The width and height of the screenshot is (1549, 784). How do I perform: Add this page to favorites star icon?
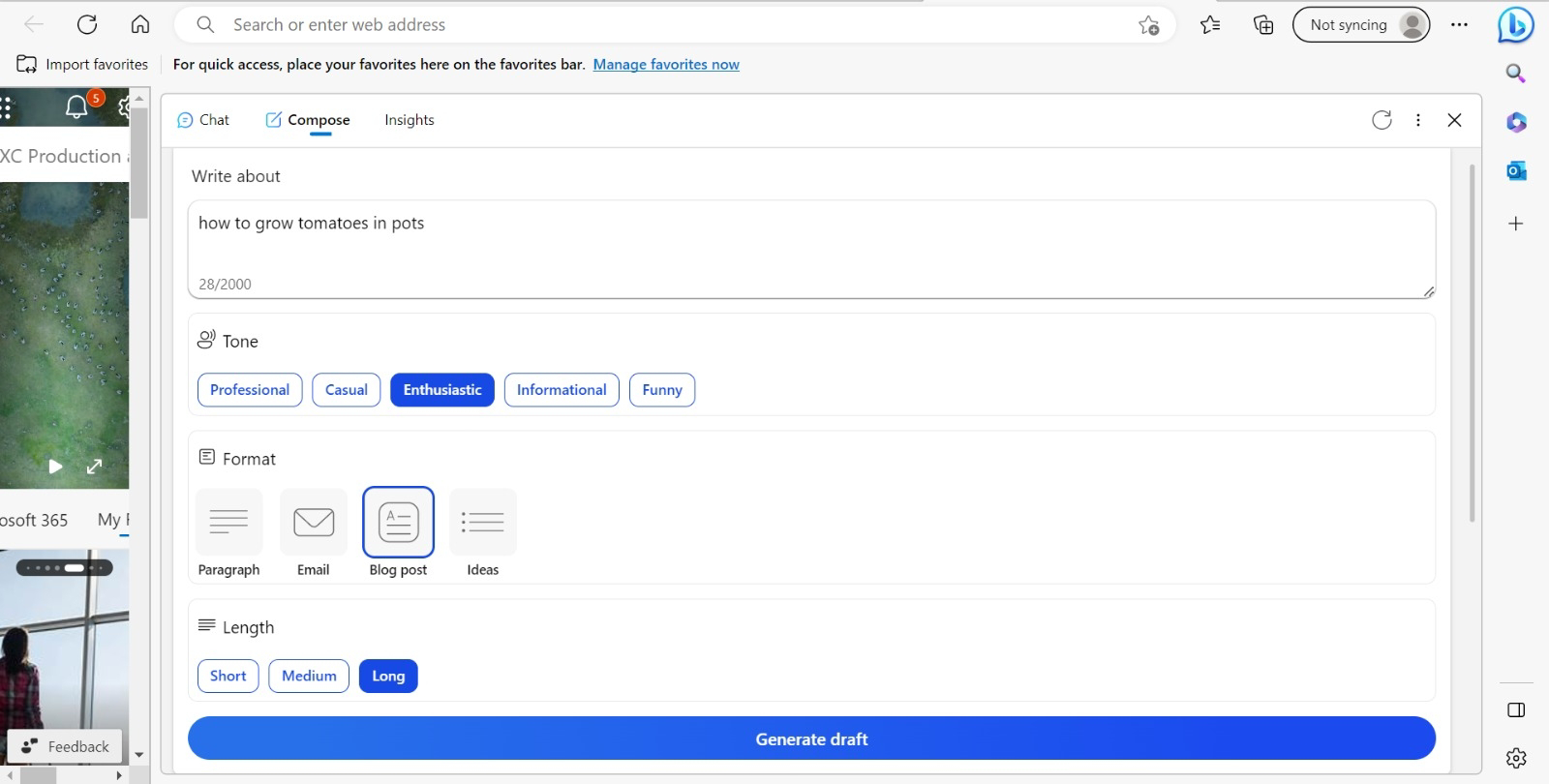tap(1148, 25)
